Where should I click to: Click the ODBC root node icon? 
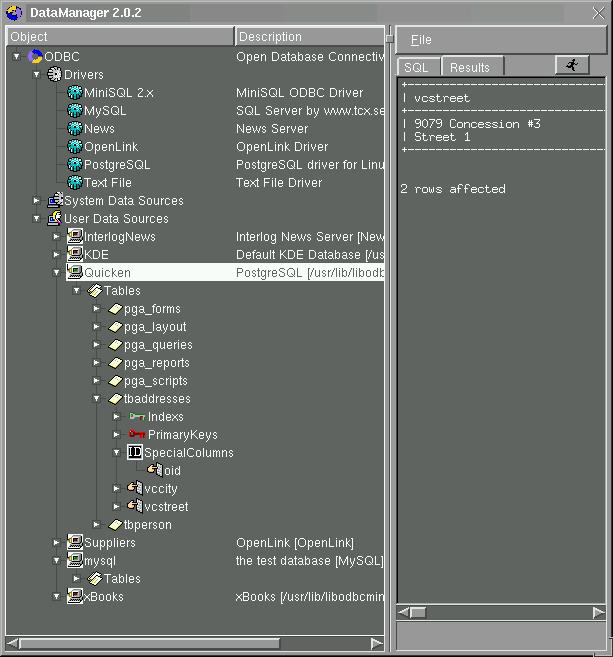click(35, 56)
